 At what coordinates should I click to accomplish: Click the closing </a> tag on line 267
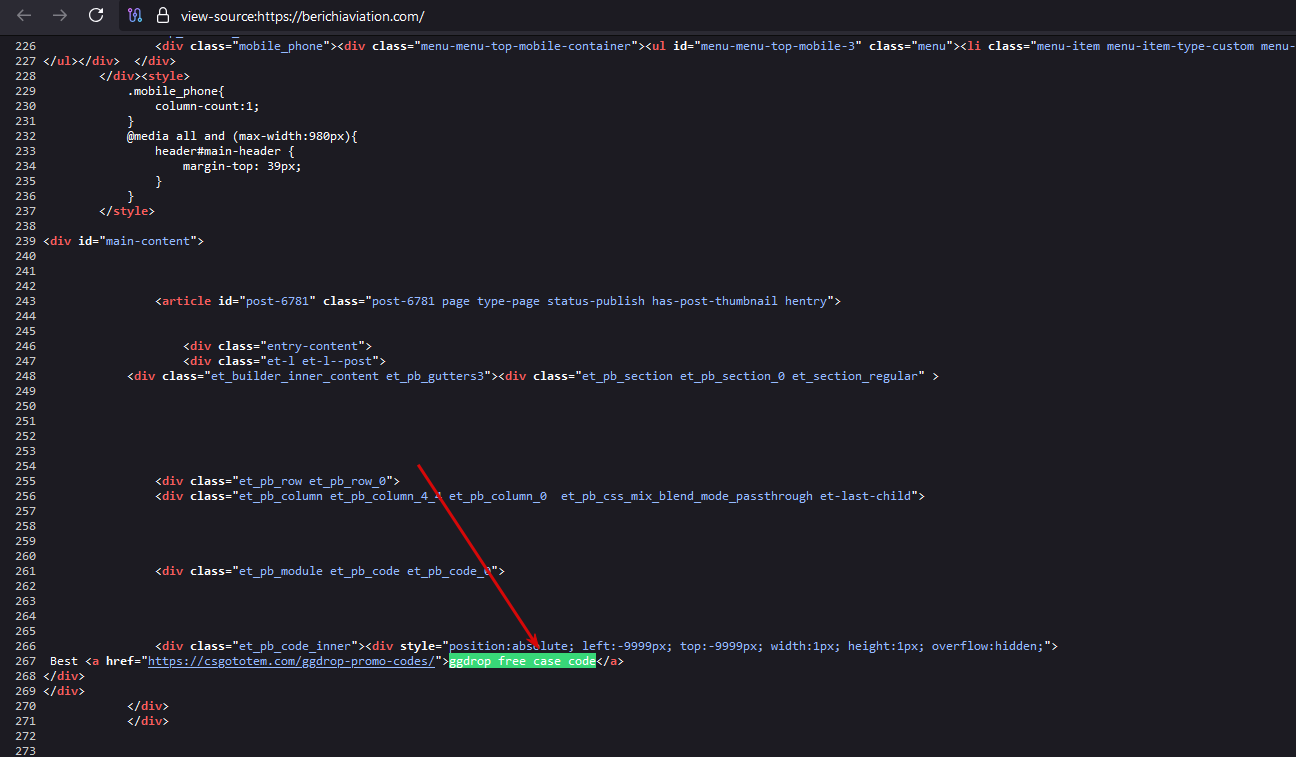pyautogui.click(x=610, y=661)
